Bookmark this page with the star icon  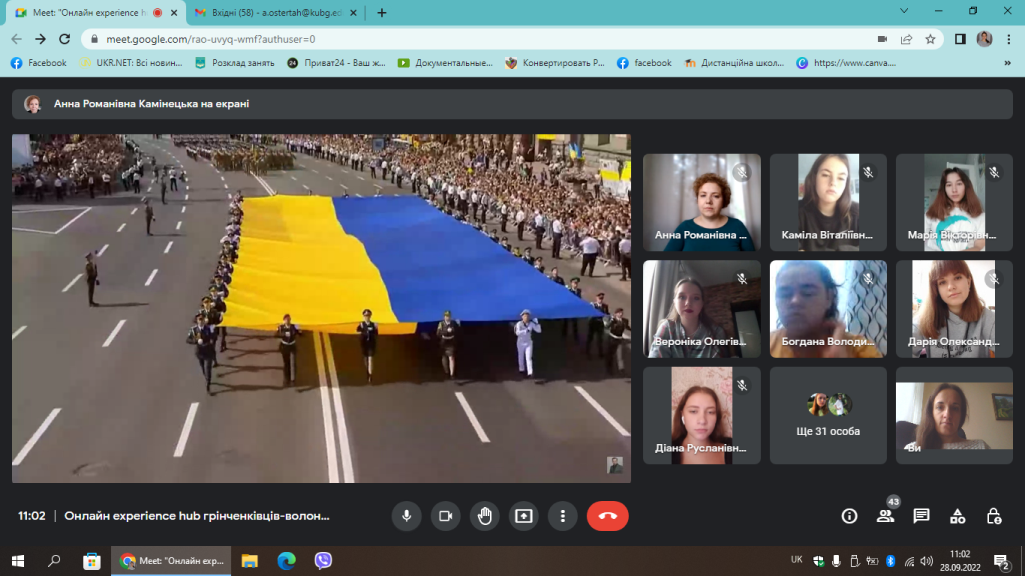click(x=930, y=39)
